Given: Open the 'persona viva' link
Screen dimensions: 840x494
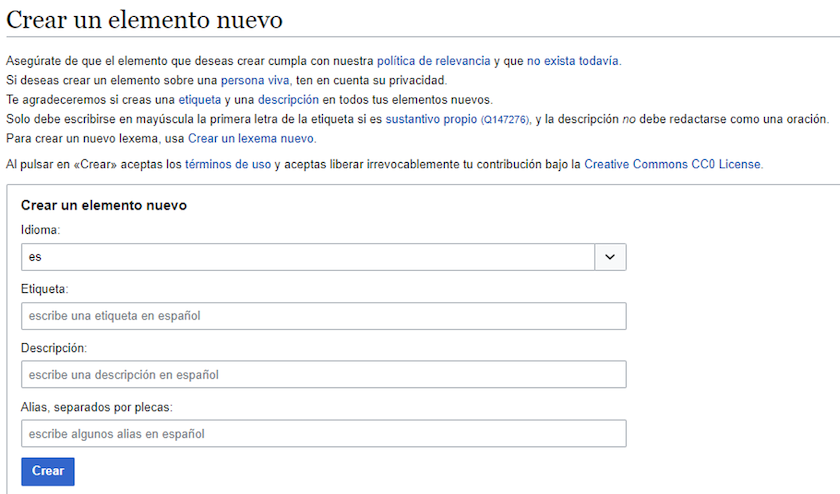Looking at the screenshot, I should (255, 80).
